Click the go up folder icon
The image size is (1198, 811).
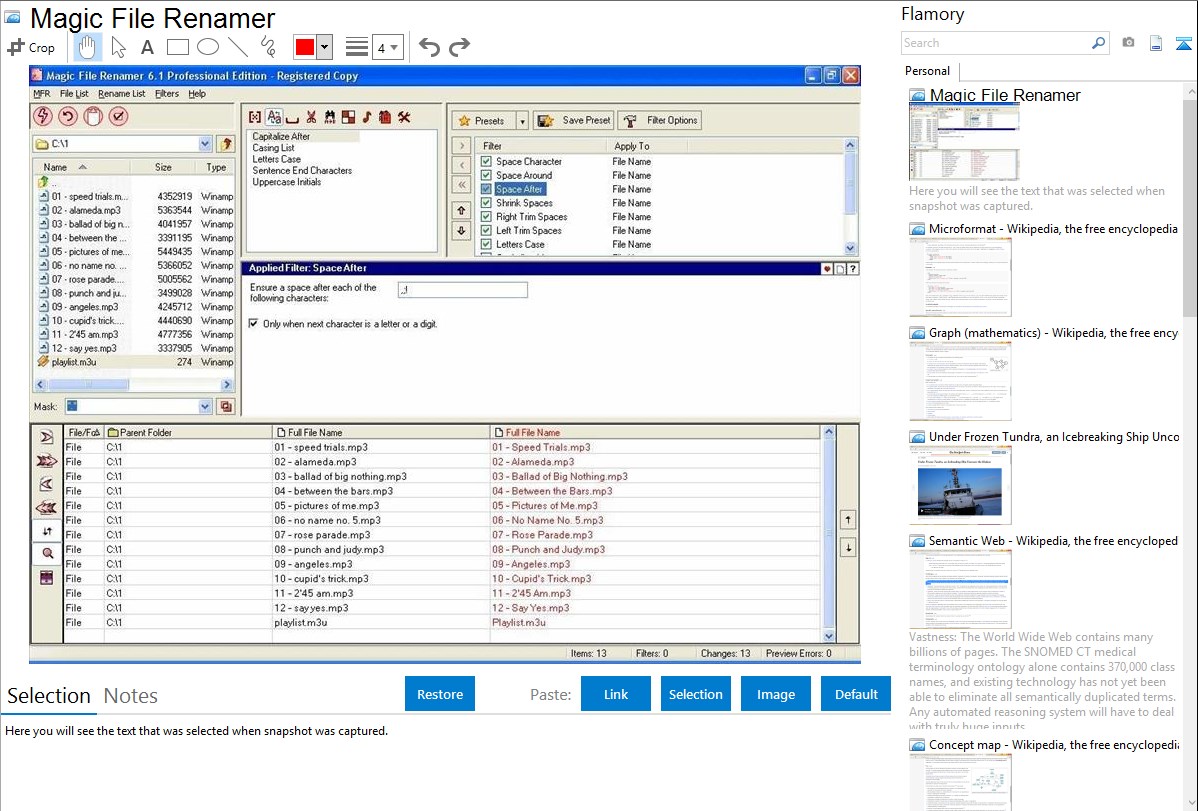[225, 144]
